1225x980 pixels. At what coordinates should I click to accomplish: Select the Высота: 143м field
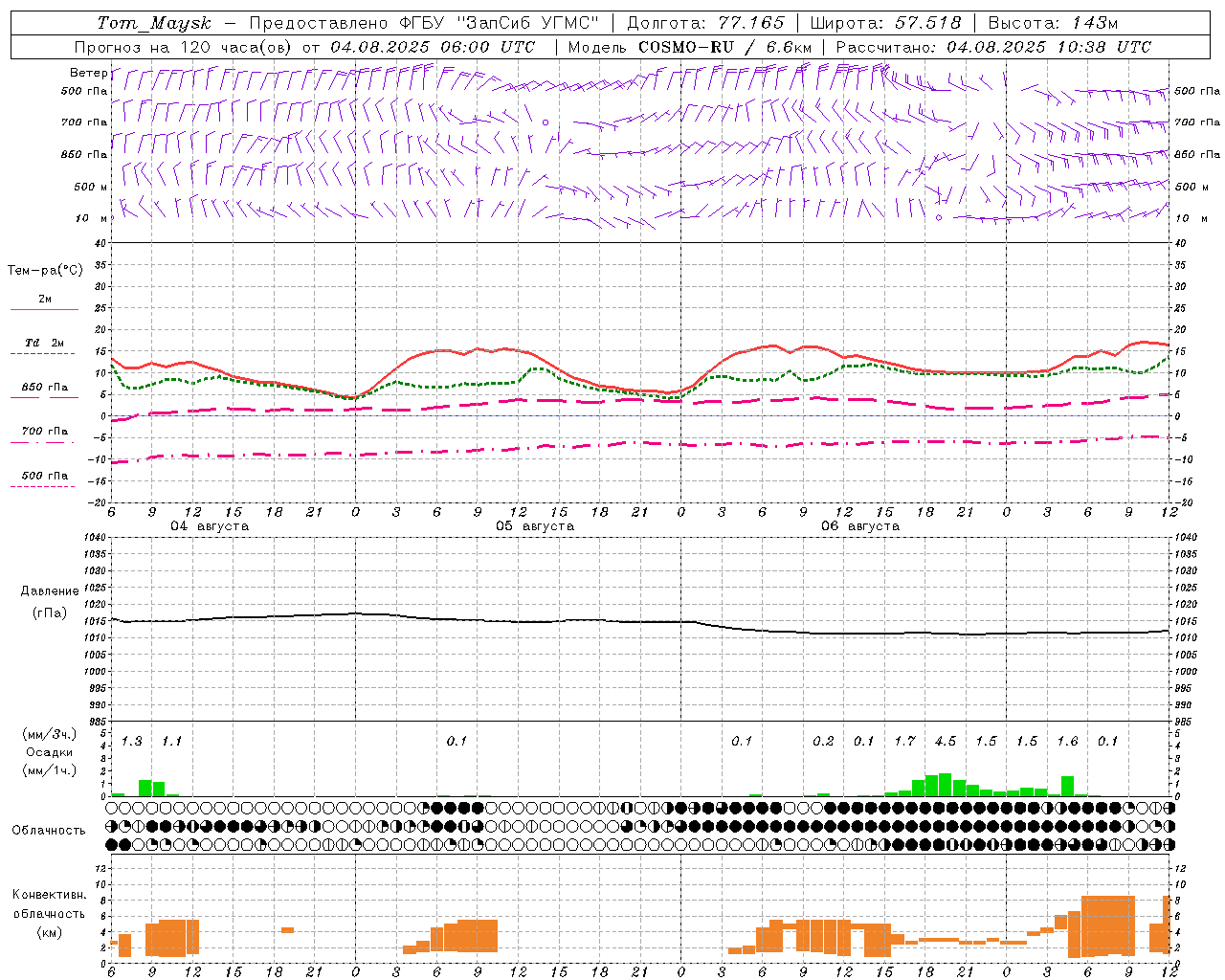1053,23
